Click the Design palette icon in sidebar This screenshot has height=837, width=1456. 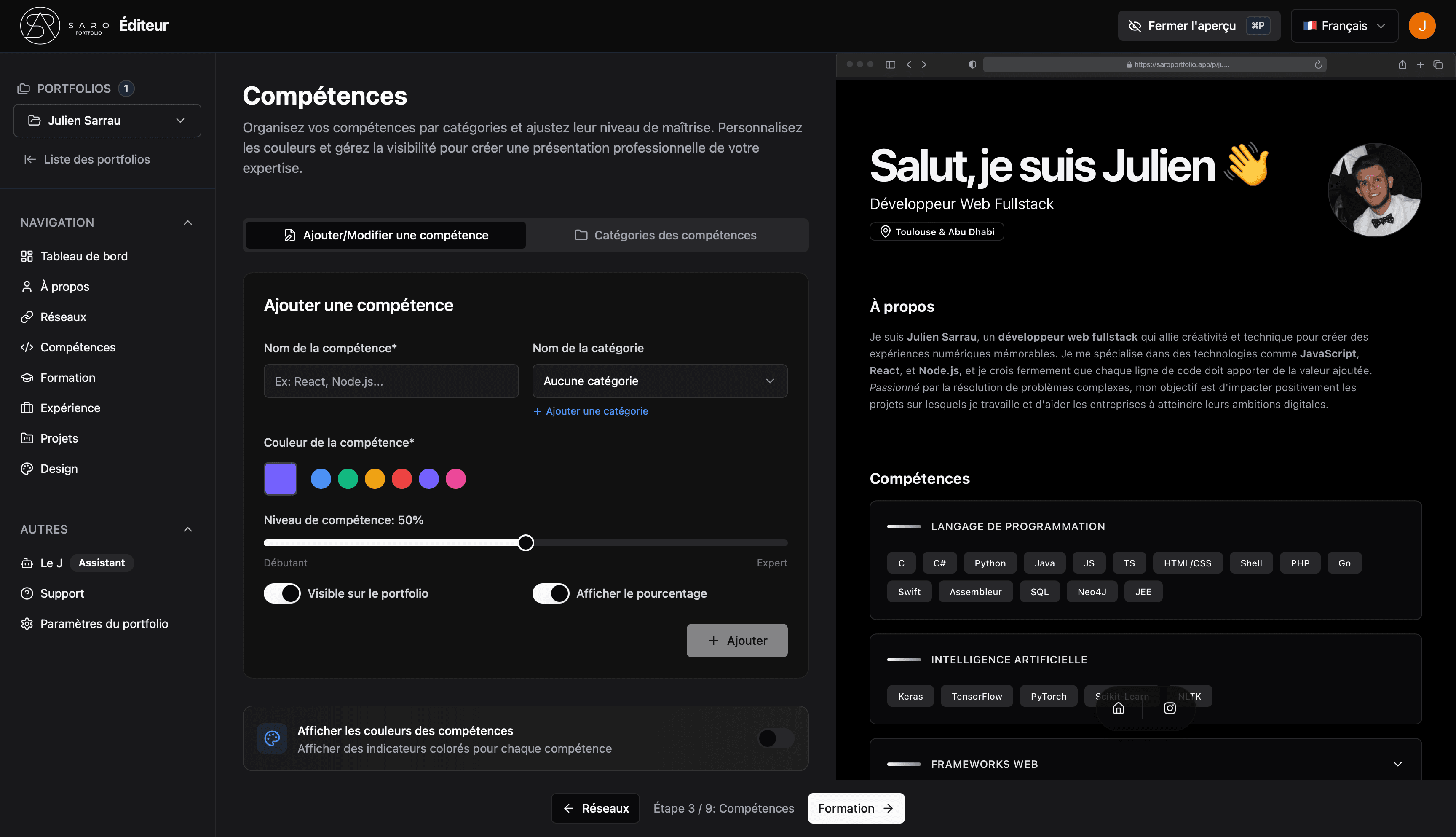pos(27,469)
